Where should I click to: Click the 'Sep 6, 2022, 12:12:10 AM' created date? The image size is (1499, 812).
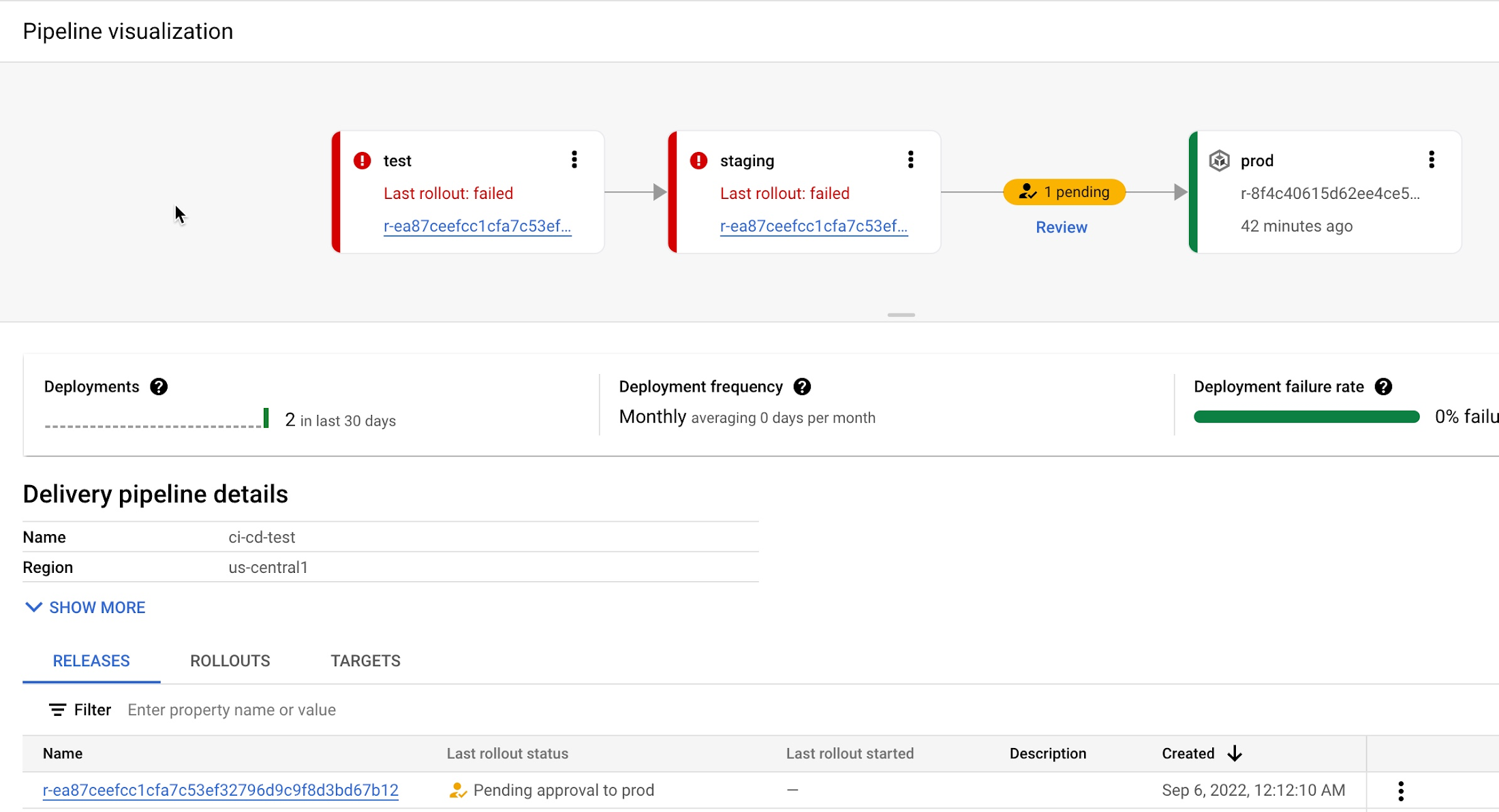[x=1254, y=790]
